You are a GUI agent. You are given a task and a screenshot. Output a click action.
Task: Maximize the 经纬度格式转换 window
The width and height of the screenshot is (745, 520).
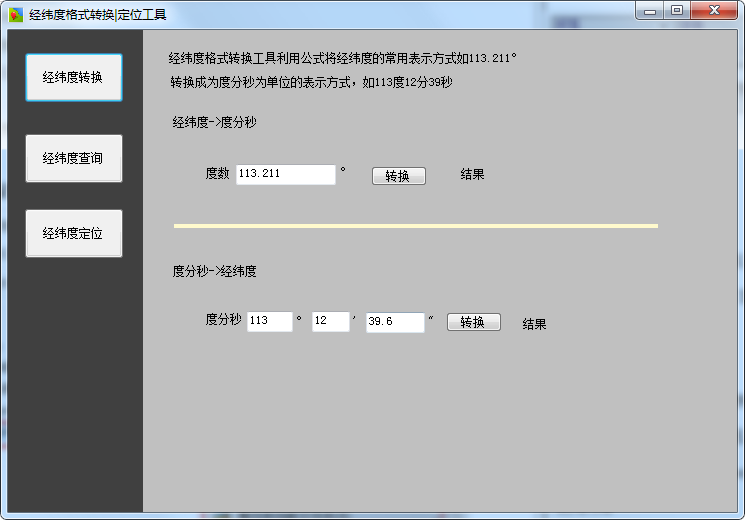coord(677,10)
